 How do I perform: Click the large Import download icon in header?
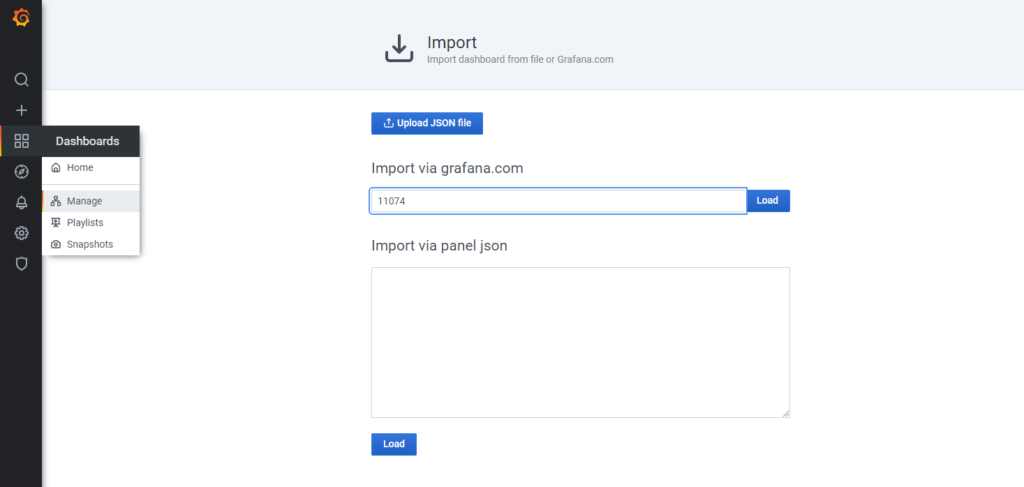click(399, 49)
